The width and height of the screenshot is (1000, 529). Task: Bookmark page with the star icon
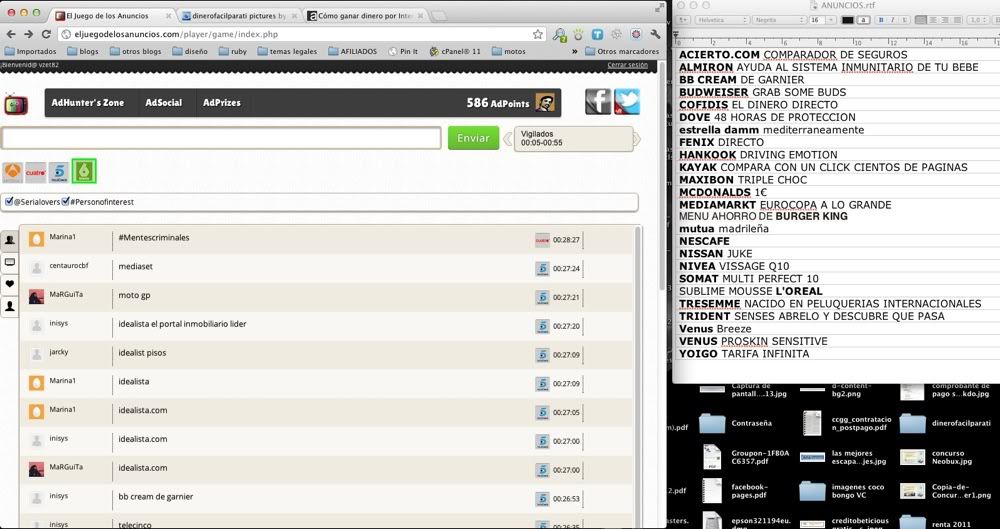[538, 34]
